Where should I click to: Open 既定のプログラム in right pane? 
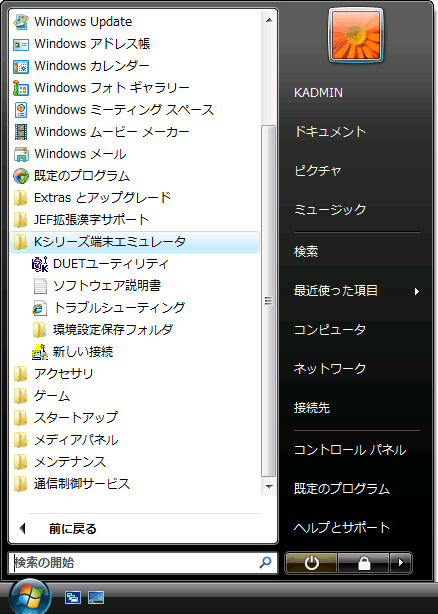coord(342,489)
